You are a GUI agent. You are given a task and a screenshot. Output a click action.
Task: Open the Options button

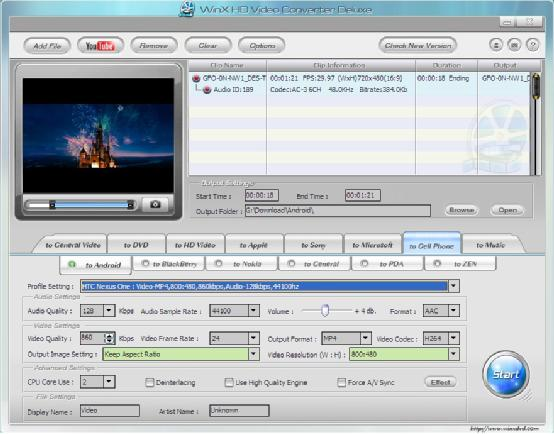tap(262, 46)
